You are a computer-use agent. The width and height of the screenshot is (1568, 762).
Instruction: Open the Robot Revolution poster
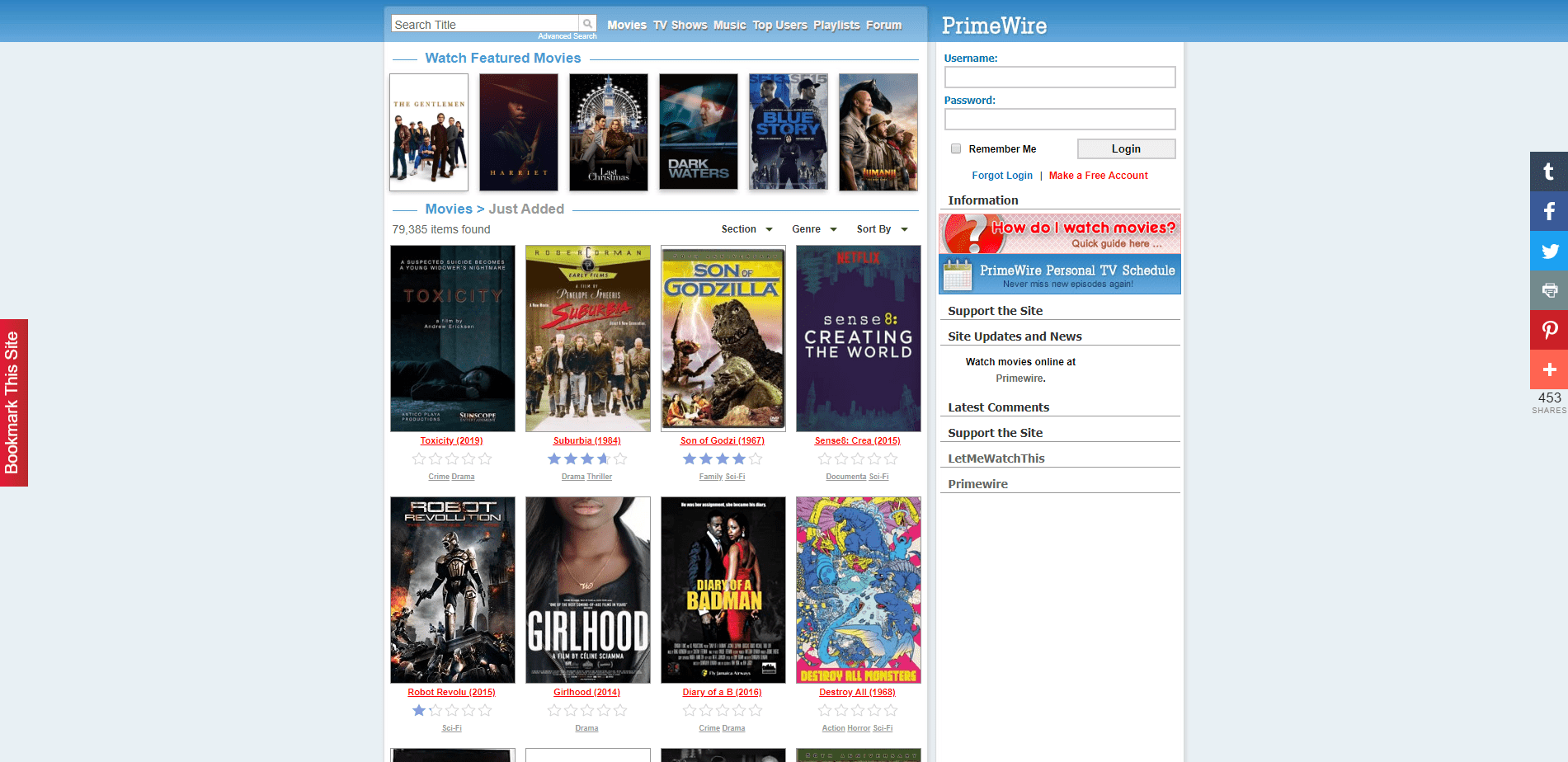(x=453, y=590)
